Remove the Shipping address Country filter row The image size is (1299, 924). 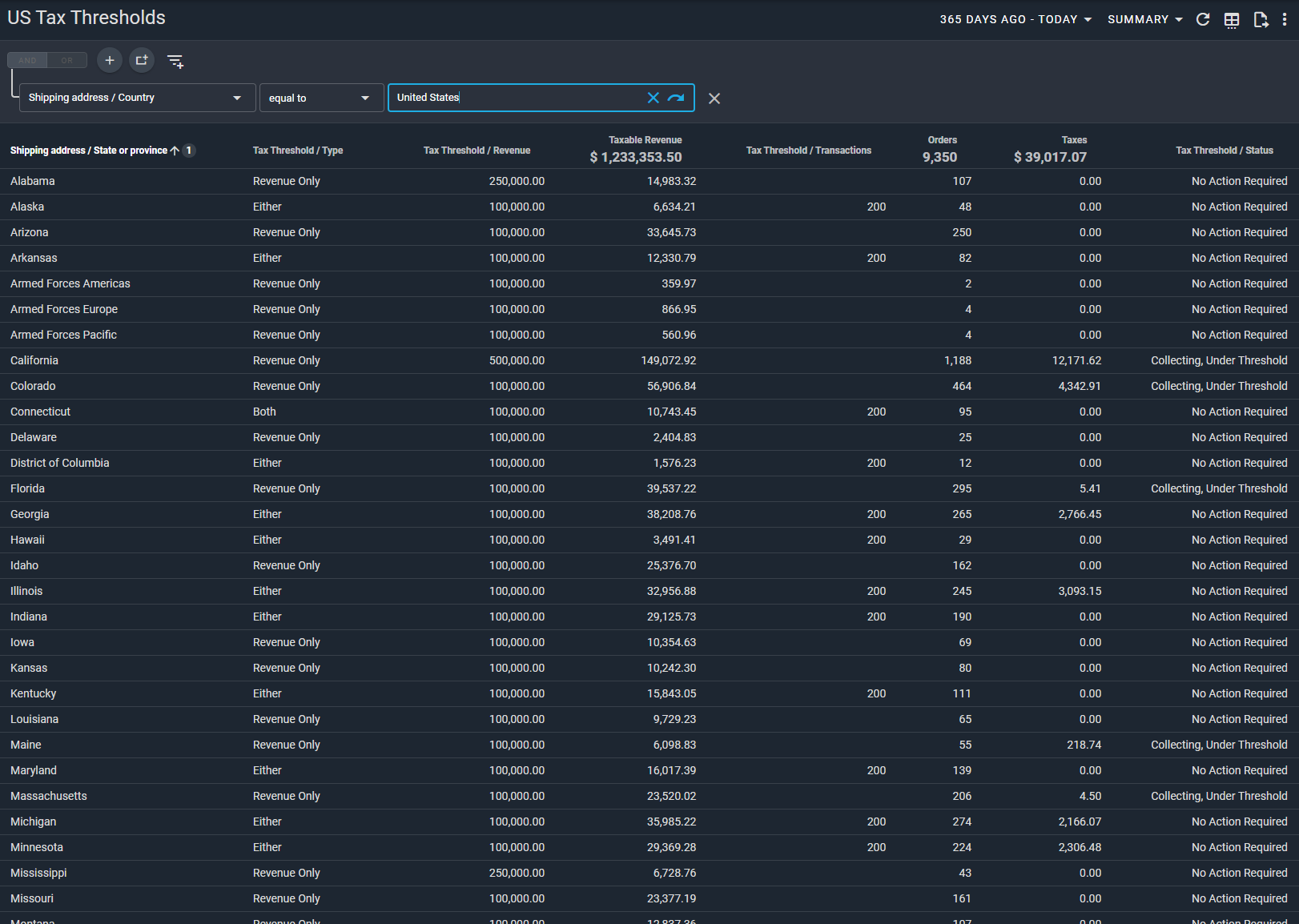[x=714, y=98]
